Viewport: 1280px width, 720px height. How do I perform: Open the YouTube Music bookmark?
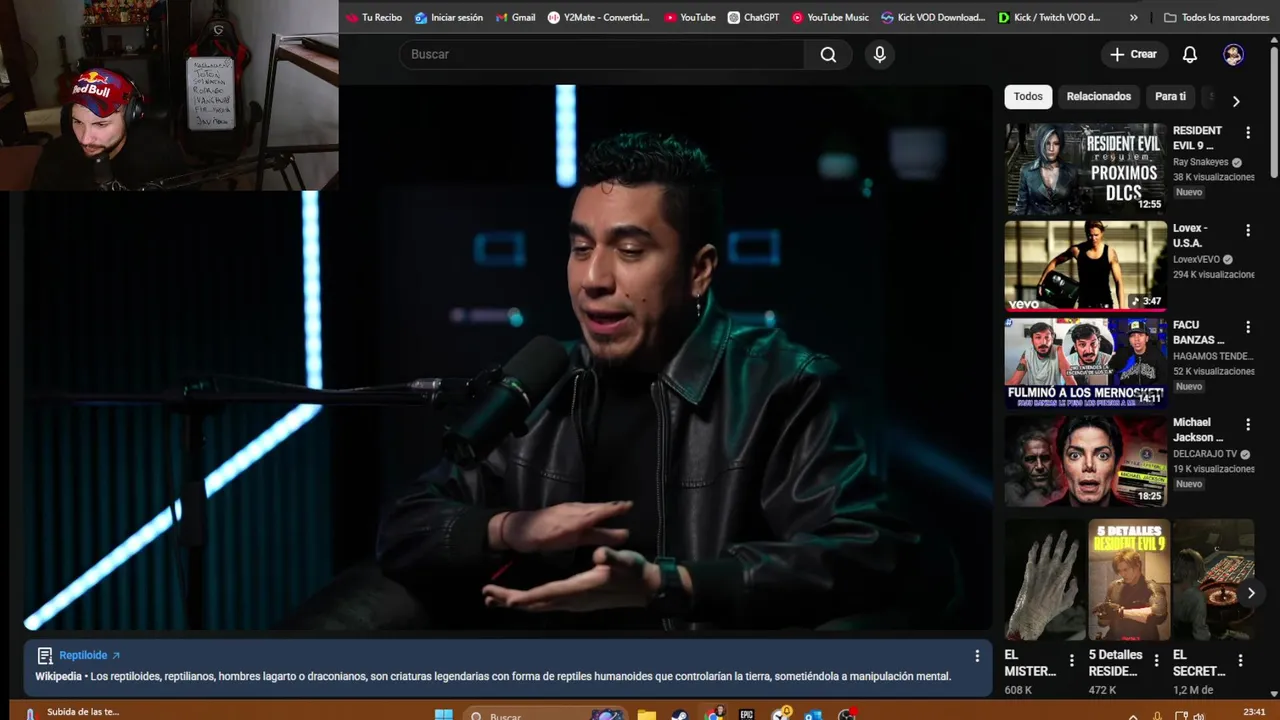(x=830, y=17)
